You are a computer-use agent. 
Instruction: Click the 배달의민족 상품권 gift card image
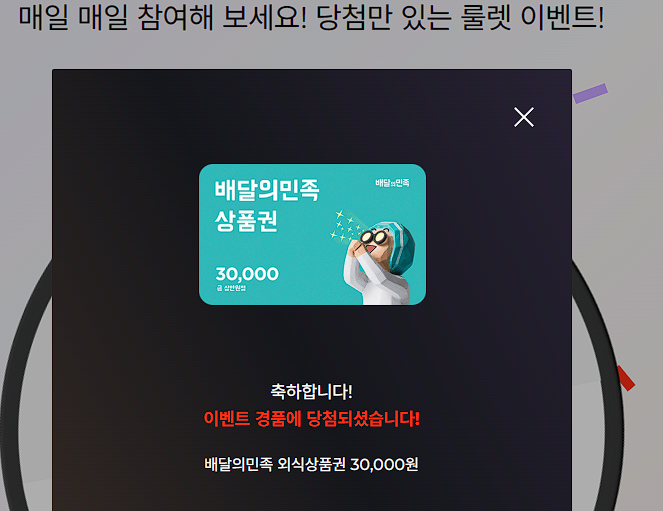coord(312,234)
